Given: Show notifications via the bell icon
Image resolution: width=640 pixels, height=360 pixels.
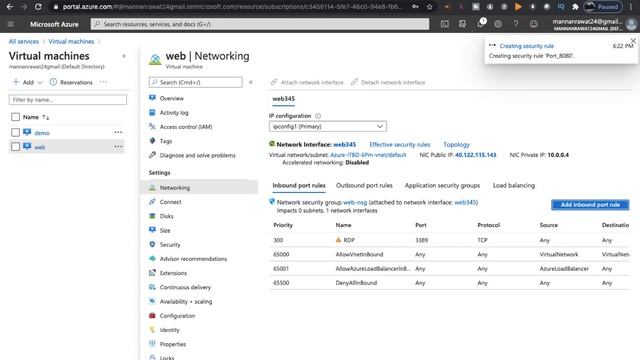Looking at the screenshot, I should (480, 24).
